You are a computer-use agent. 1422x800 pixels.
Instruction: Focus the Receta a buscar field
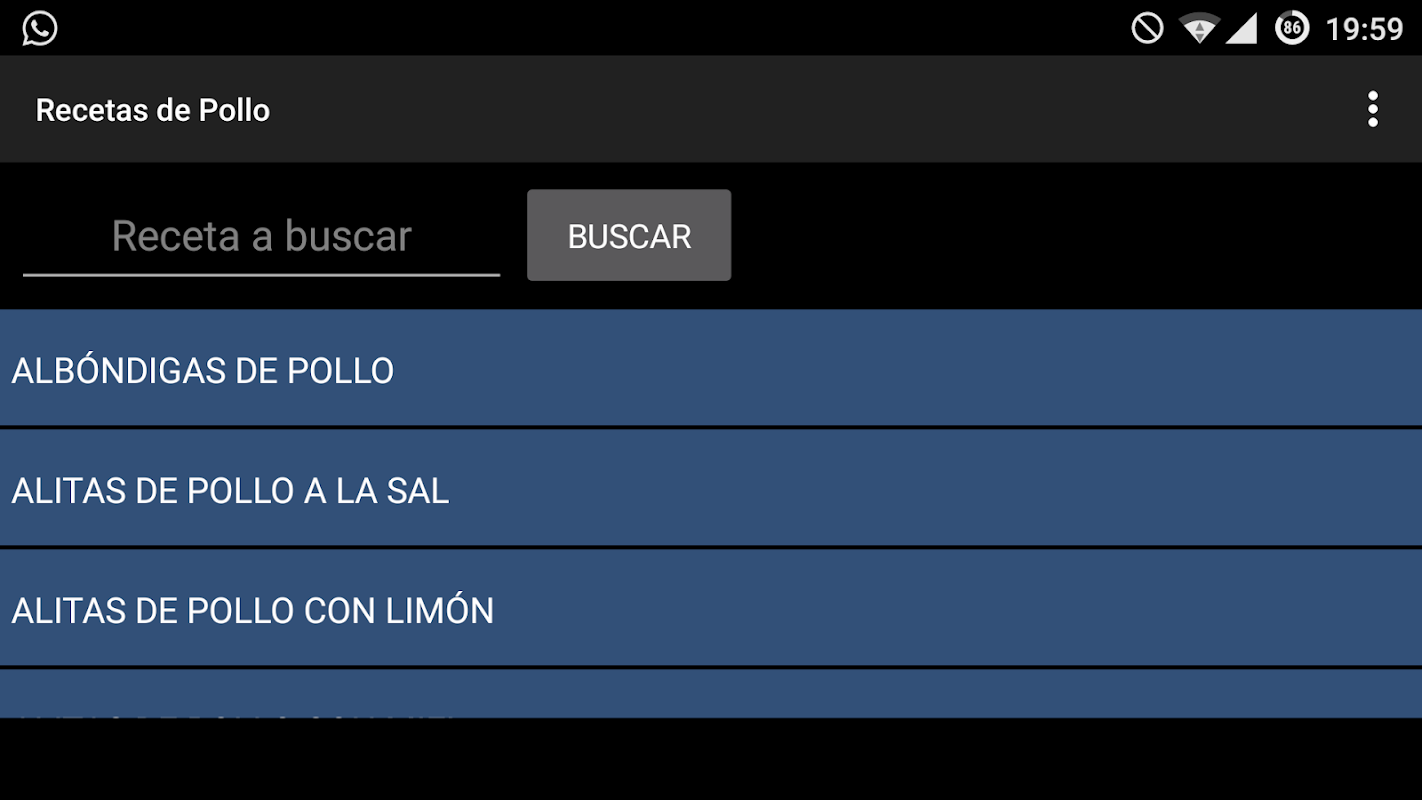click(261, 237)
